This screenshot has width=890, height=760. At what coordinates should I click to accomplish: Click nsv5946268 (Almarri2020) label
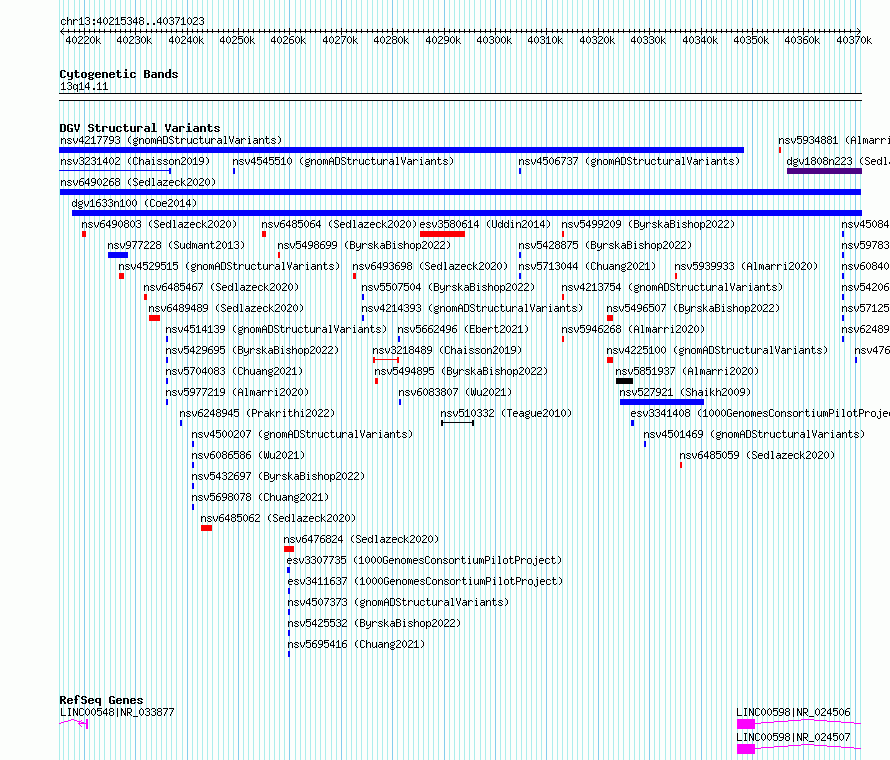point(633,329)
